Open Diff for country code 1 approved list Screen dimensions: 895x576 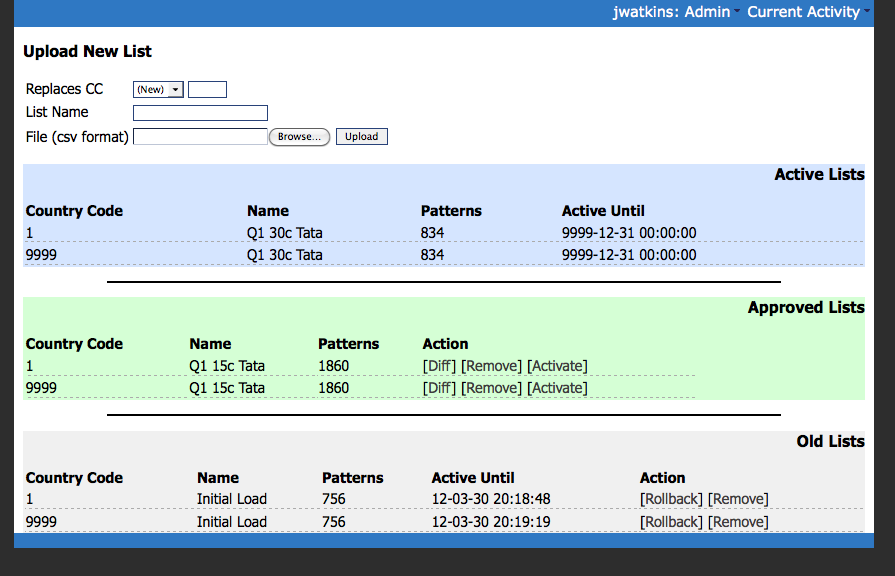439,366
